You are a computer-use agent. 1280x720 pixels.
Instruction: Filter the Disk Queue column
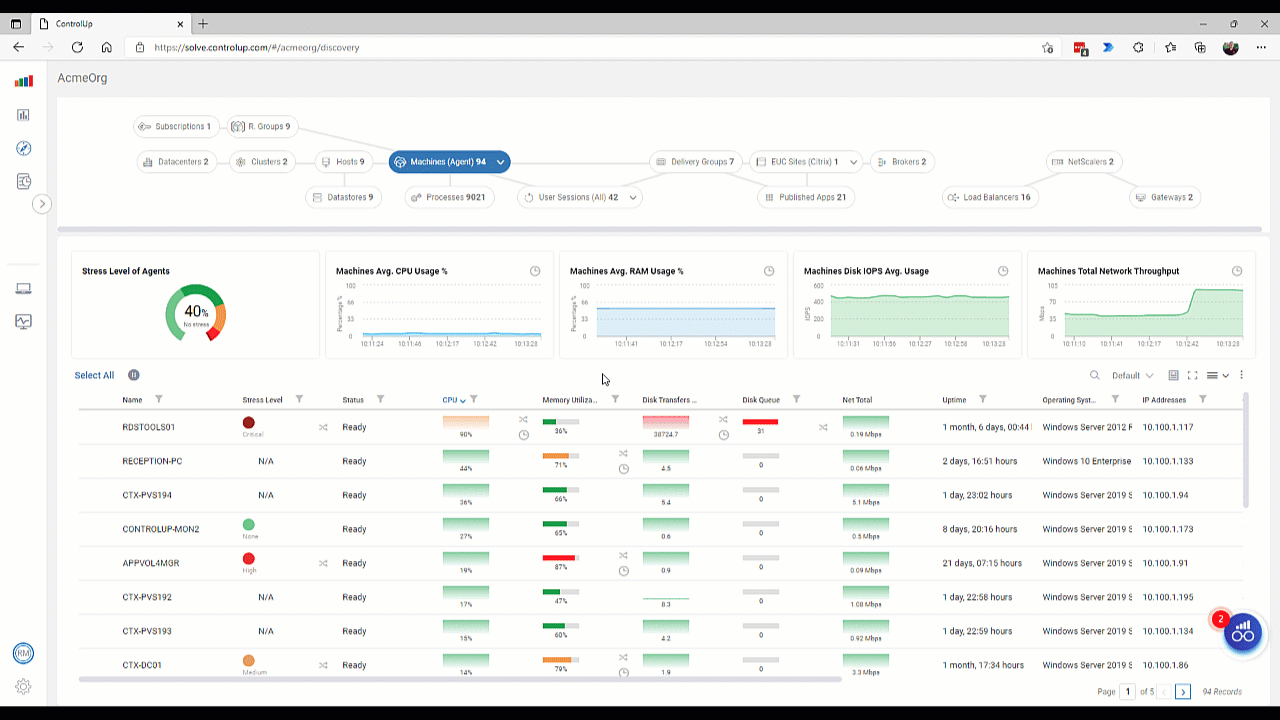(x=796, y=400)
